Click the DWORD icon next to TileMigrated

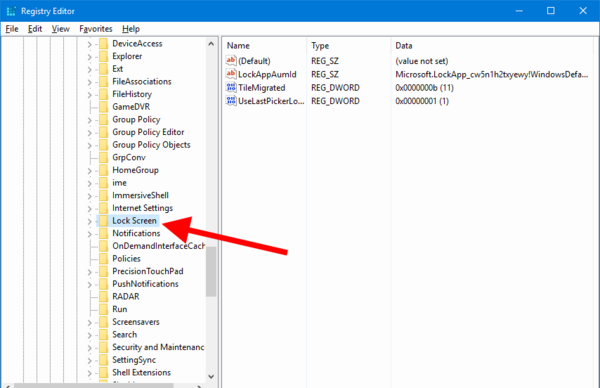(231, 87)
